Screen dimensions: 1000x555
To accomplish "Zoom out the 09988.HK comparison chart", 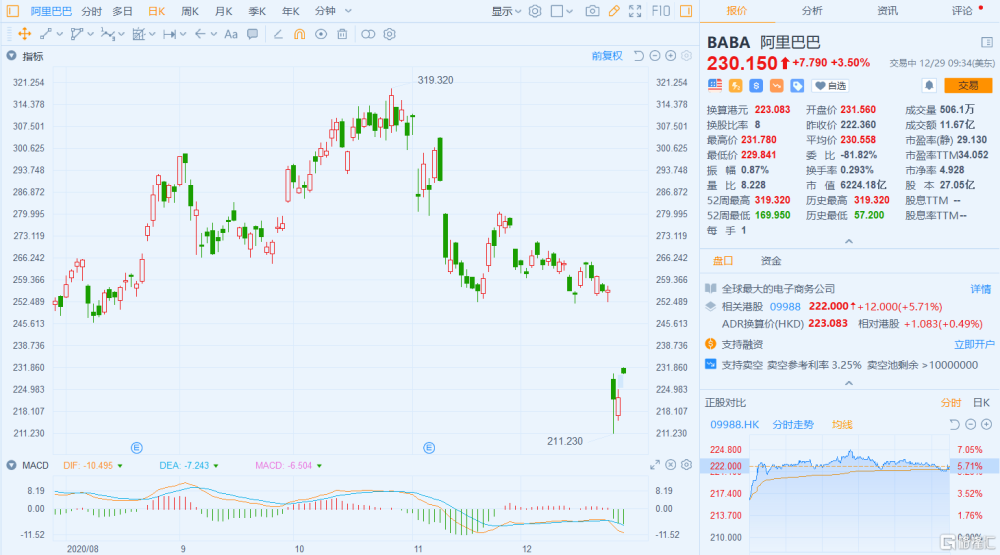I will click(971, 424).
